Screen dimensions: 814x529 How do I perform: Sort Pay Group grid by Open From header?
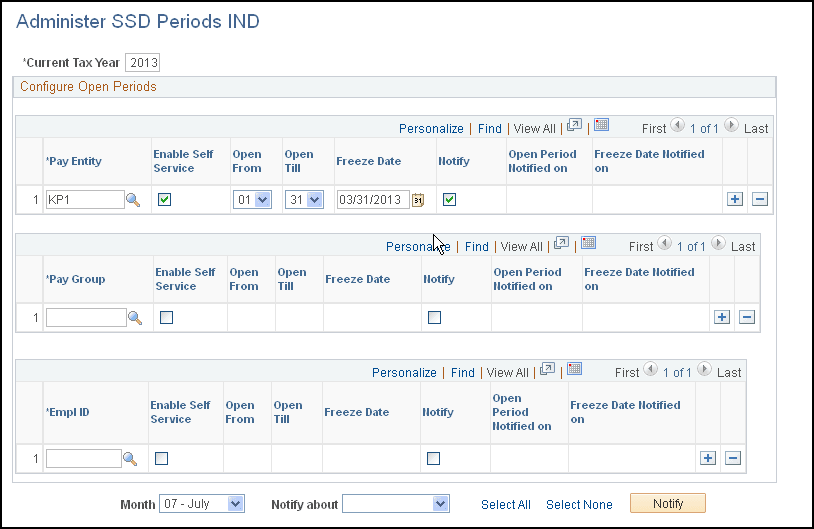click(x=244, y=279)
